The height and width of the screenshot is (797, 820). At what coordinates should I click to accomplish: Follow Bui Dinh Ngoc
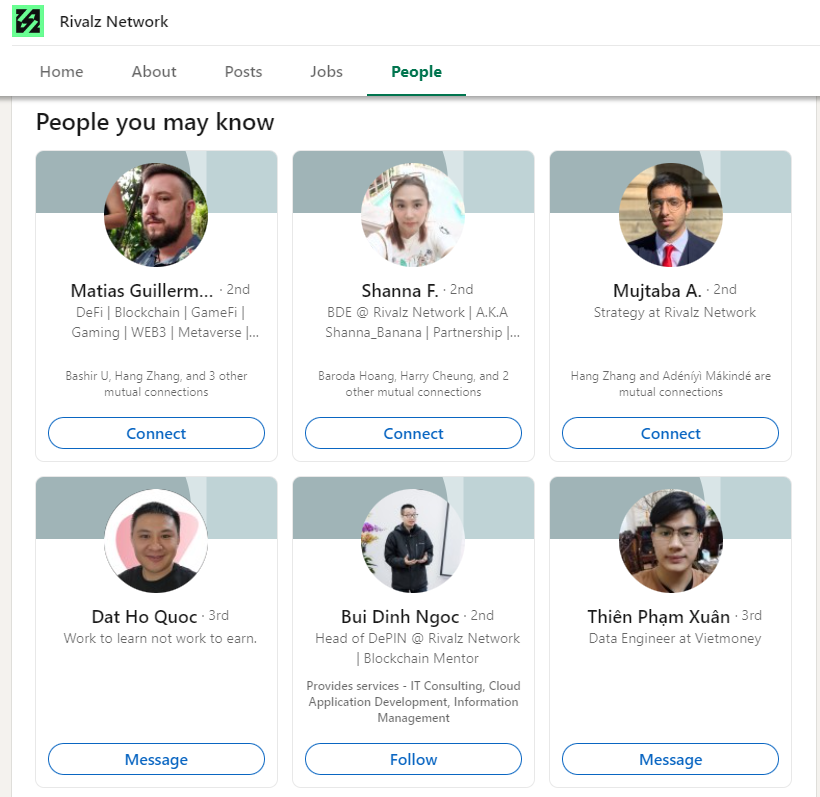(x=413, y=759)
